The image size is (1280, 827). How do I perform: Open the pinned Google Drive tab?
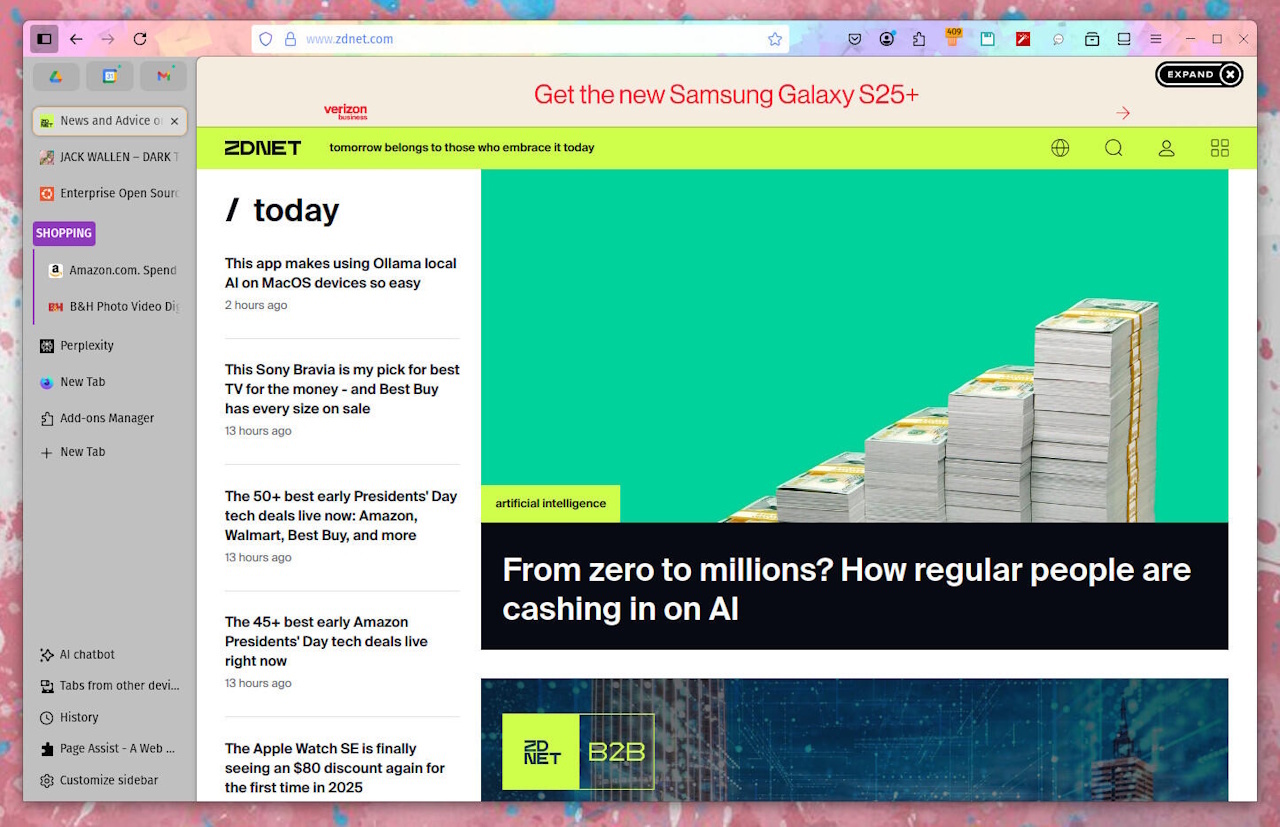click(56, 76)
